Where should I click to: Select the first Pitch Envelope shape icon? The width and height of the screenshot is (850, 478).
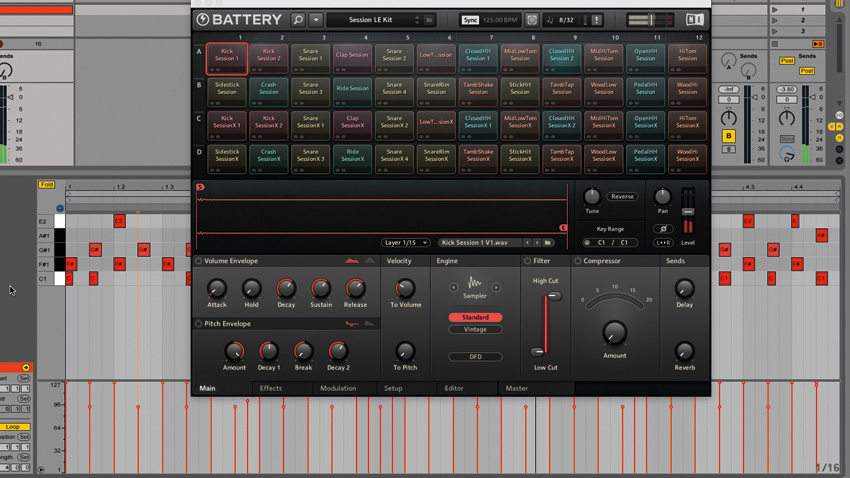click(x=352, y=324)
